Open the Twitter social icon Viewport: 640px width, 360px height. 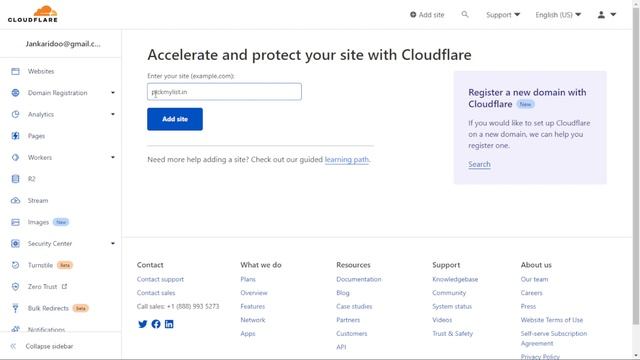(x=142, y=324)
